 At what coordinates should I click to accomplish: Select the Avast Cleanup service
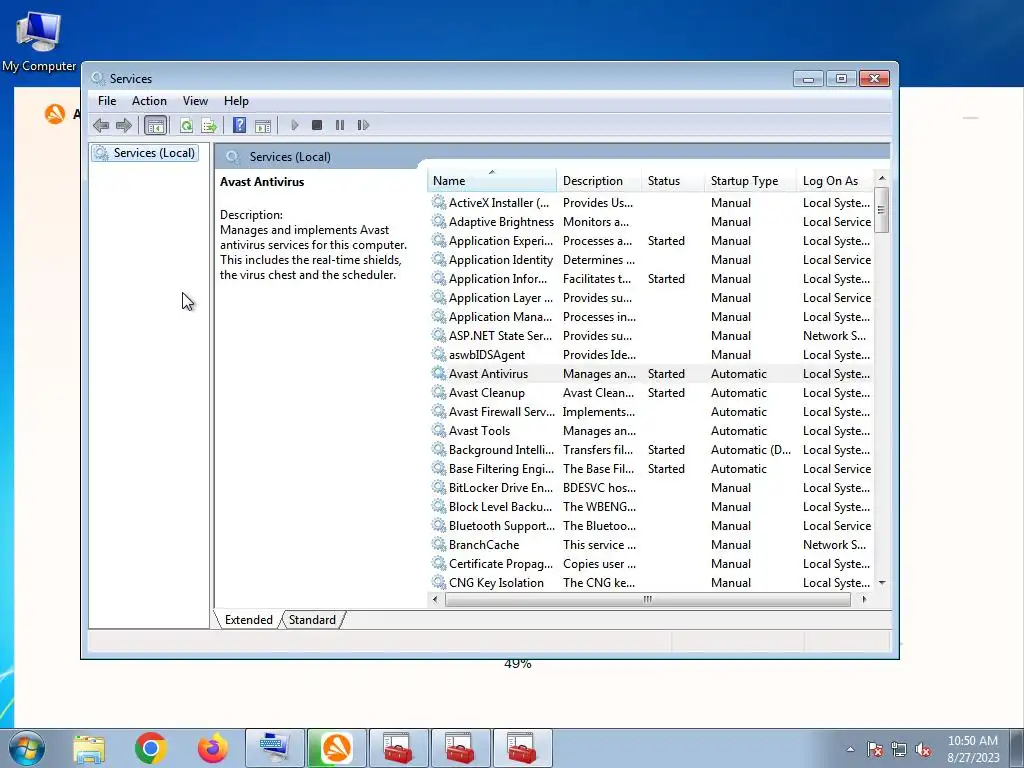651,392
